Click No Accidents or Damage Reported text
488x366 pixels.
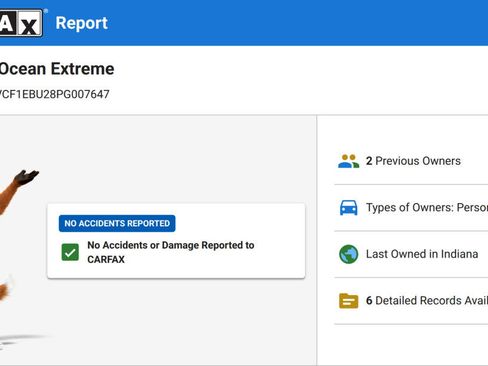[171, 252]
